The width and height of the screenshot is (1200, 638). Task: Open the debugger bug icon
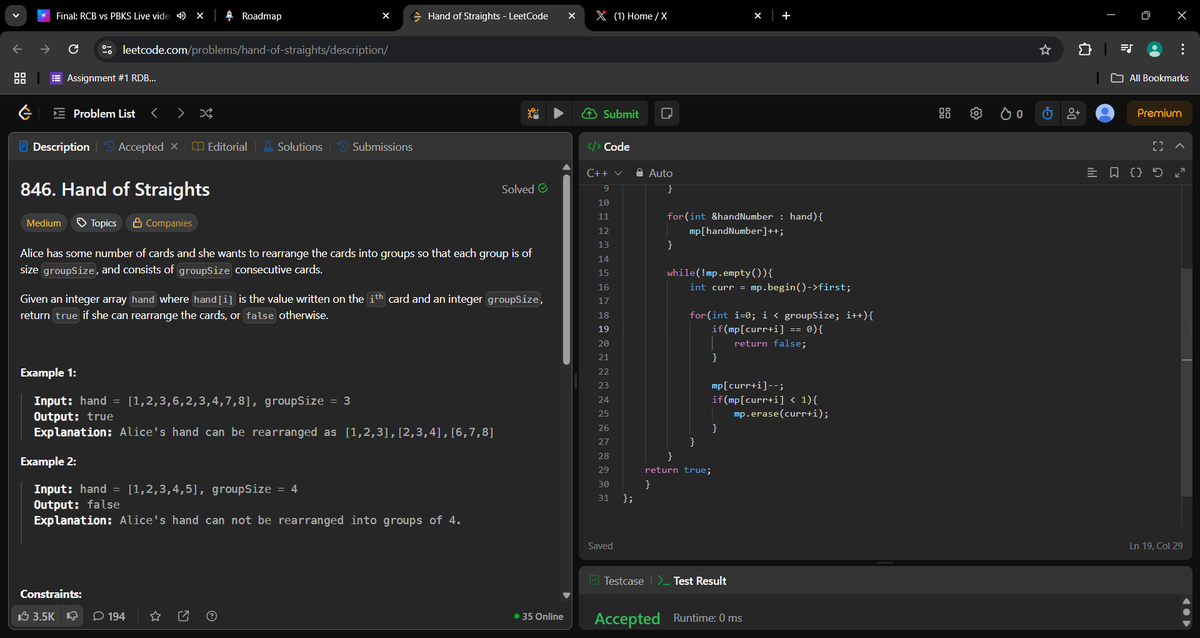pyautogui.click(x=533, y=113)
